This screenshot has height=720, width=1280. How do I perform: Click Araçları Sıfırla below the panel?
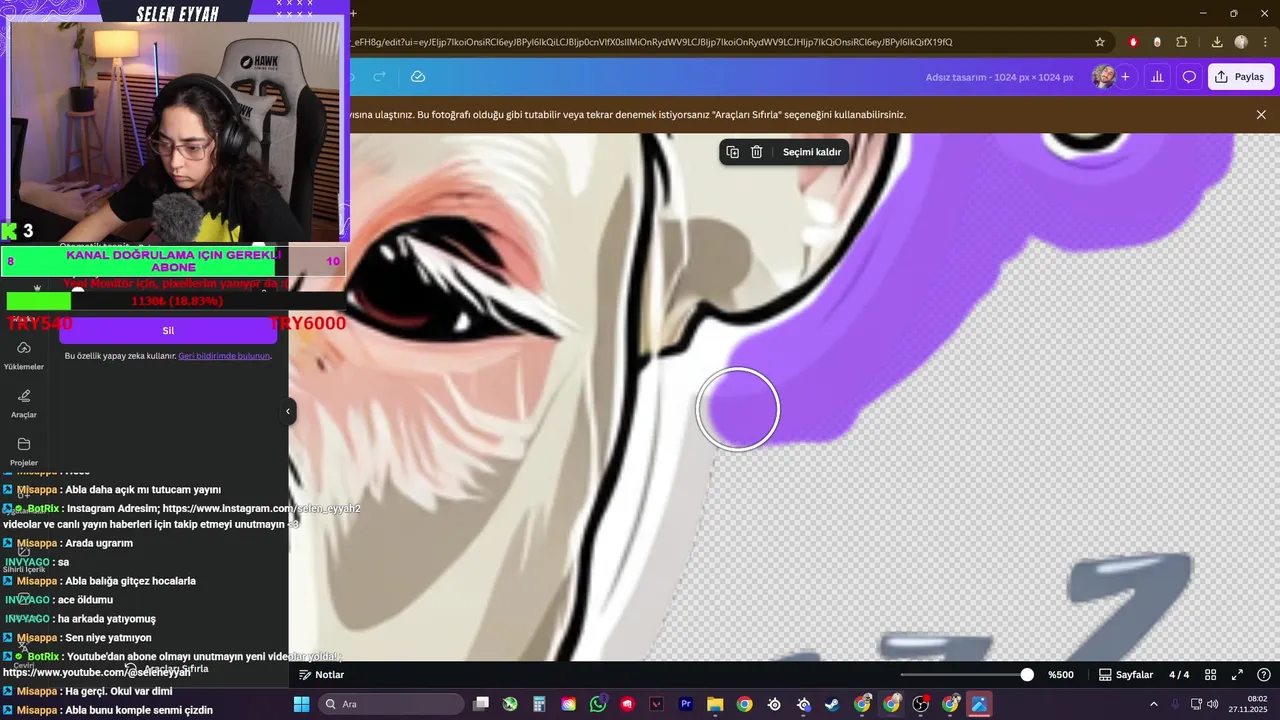(167, 668)
